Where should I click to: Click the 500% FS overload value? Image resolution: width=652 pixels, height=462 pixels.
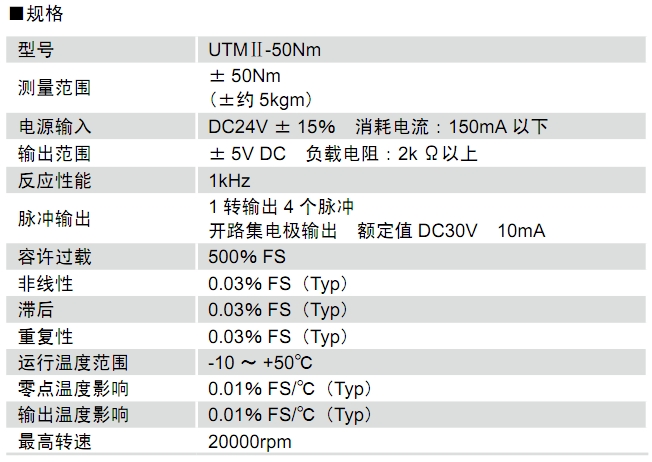coord(247,257)
